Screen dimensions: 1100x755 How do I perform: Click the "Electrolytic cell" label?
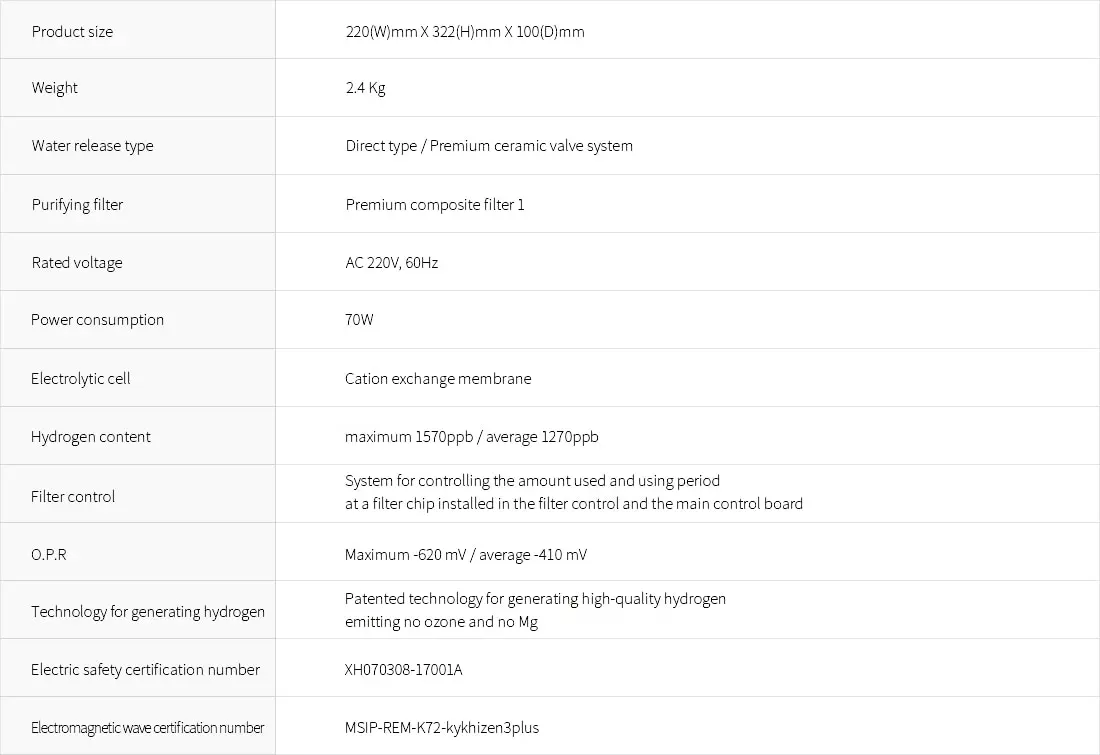pyautogui.click(x=80, y=379)
